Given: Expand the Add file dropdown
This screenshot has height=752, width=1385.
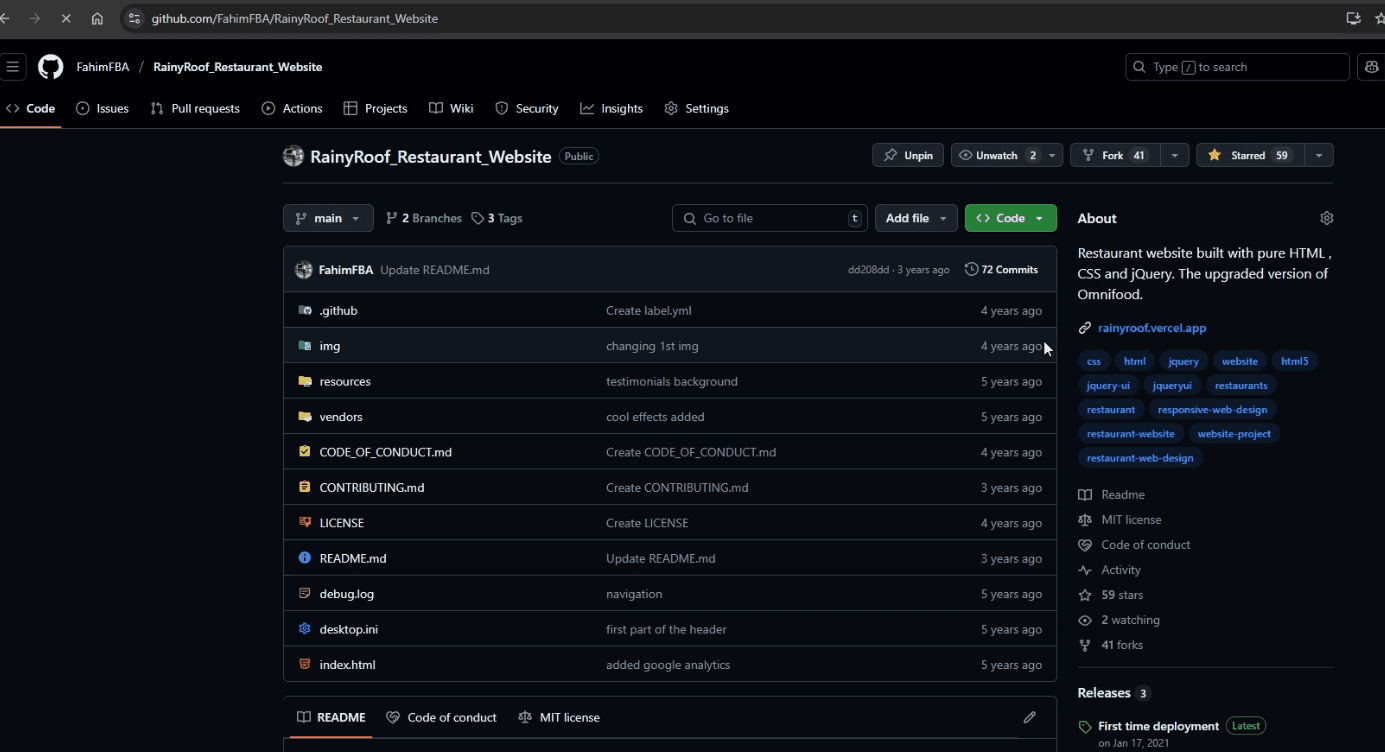Looking at the screenshot, I should click(x=916, y=218).
